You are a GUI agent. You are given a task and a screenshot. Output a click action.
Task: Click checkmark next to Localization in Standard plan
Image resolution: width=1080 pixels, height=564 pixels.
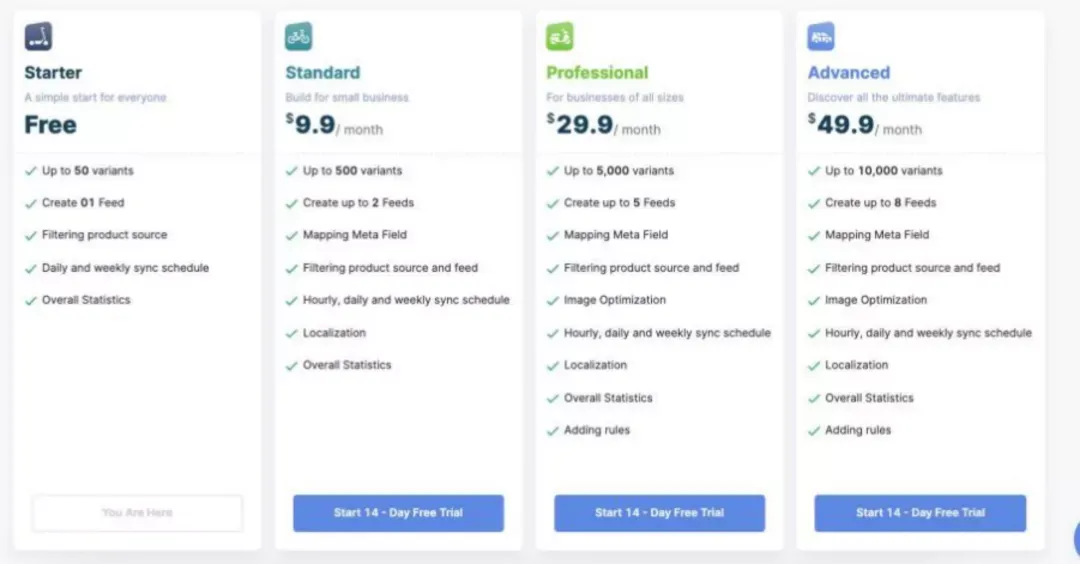pos(291,333)
